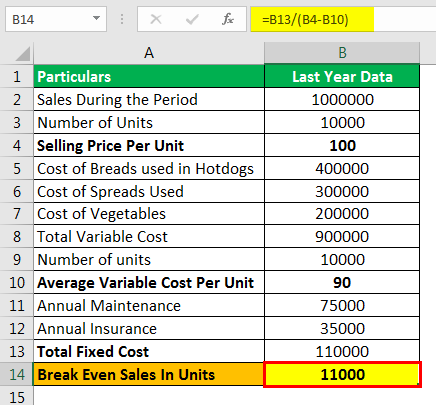This screenshot has height=405, width=436.
Task: Select row 9 header
Action: coord(17,259)
